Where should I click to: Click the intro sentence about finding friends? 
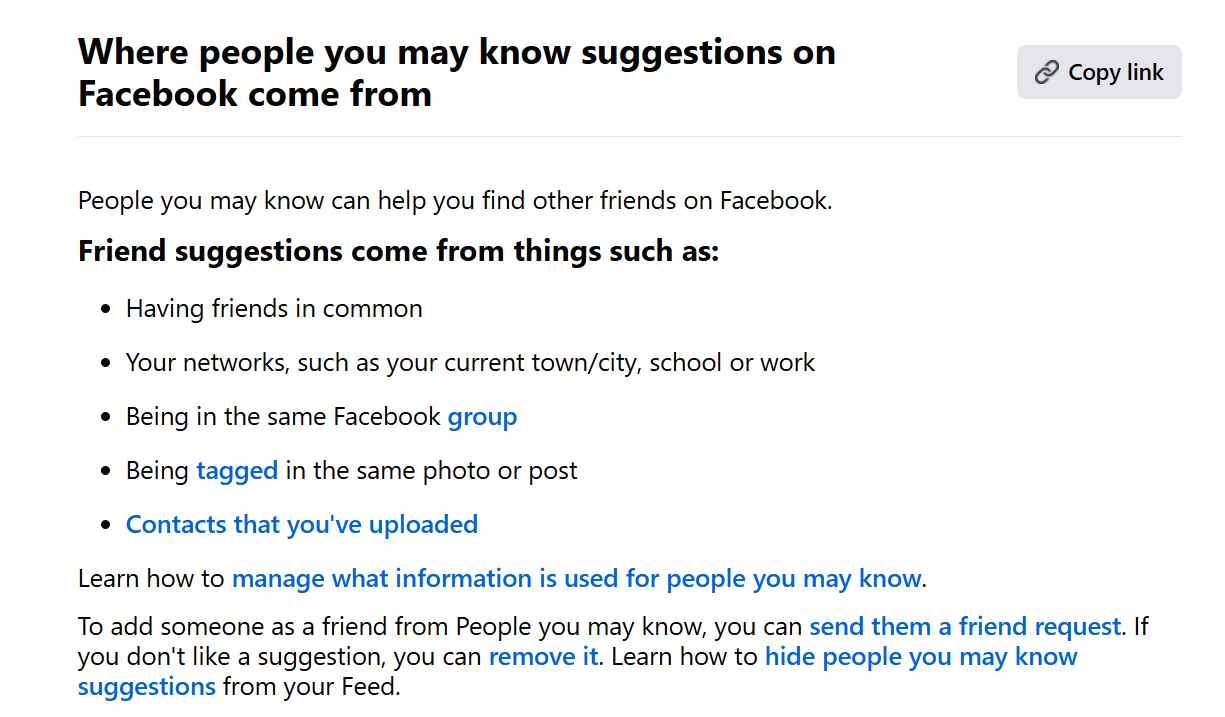tap(455, 200)
